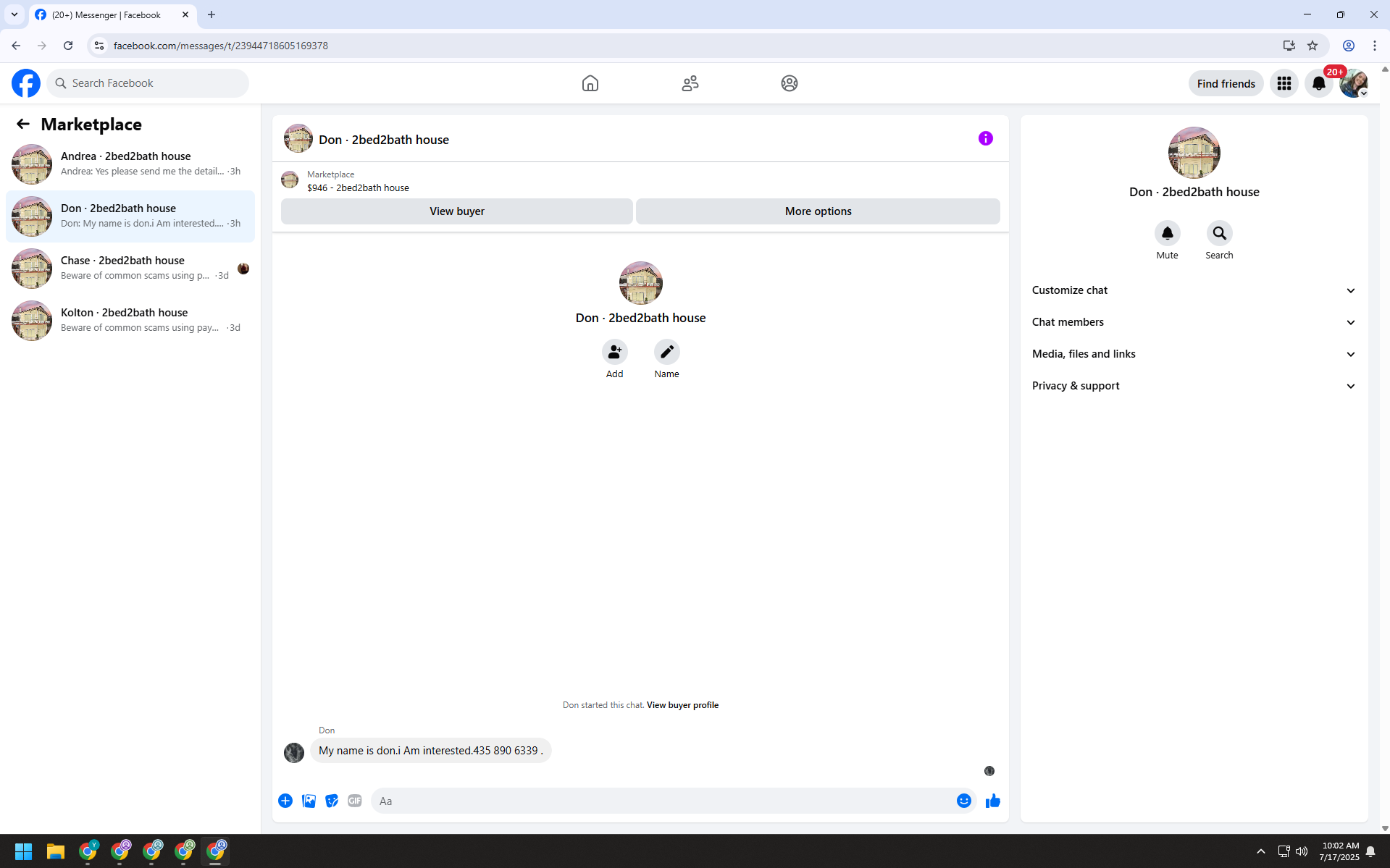The image size is (1390, 868).
Task: Show hidden system tray icons
Action: coord(1260,851)
